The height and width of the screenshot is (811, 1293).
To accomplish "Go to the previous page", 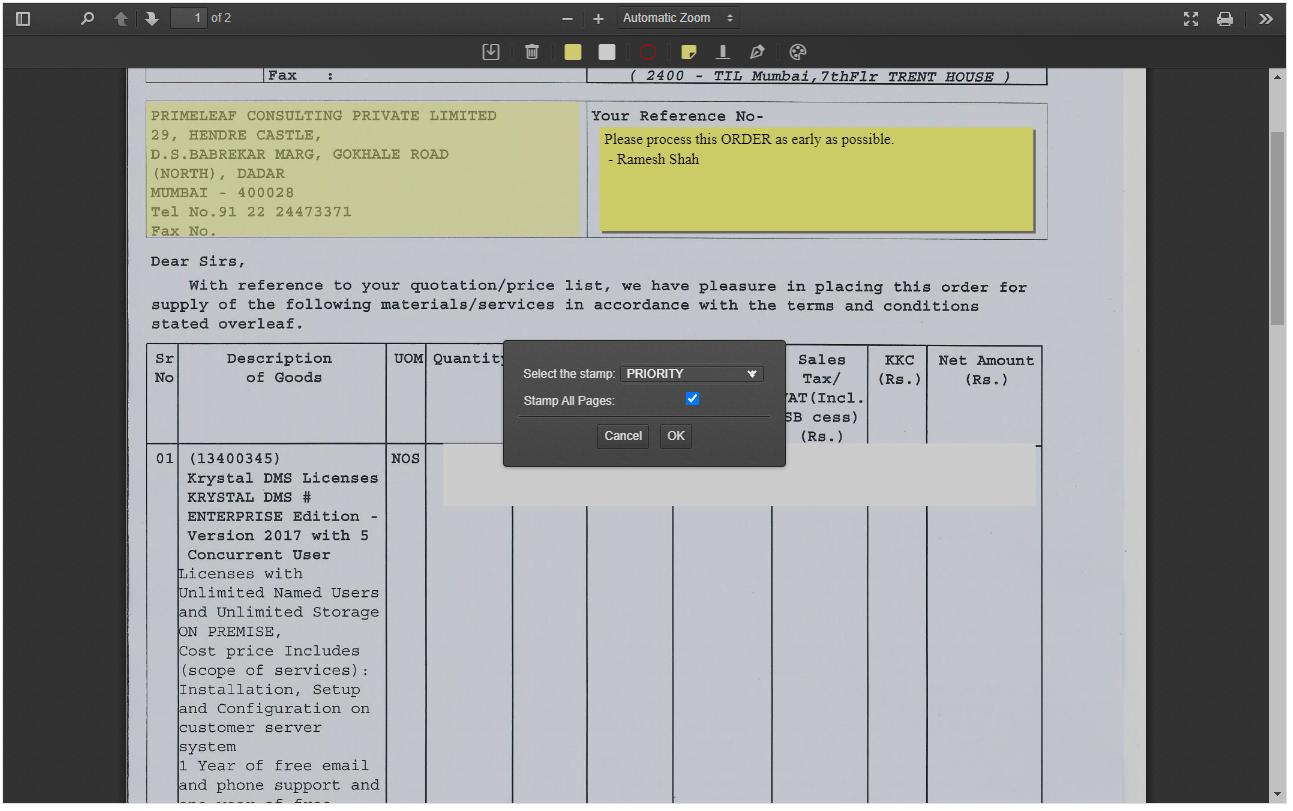I will 121,18.
